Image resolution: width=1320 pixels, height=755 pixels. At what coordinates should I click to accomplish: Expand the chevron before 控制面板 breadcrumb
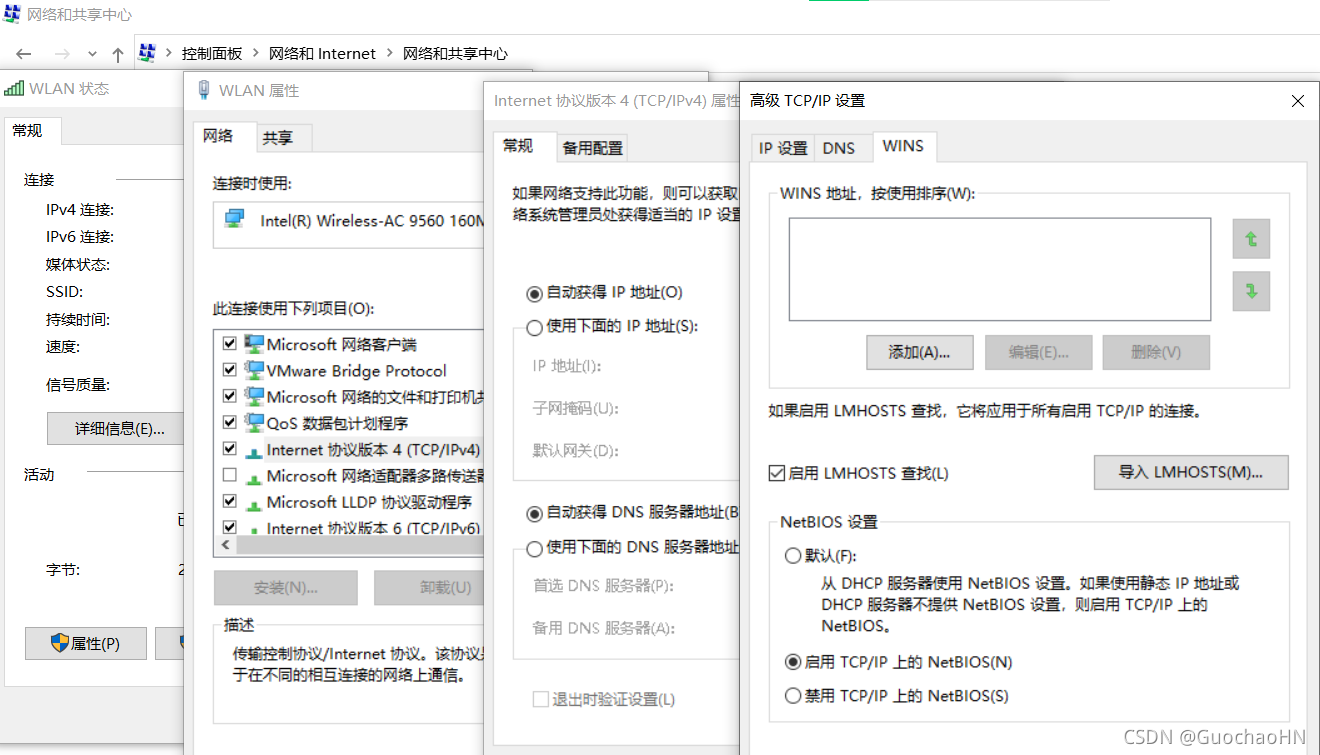coord(169,54)
